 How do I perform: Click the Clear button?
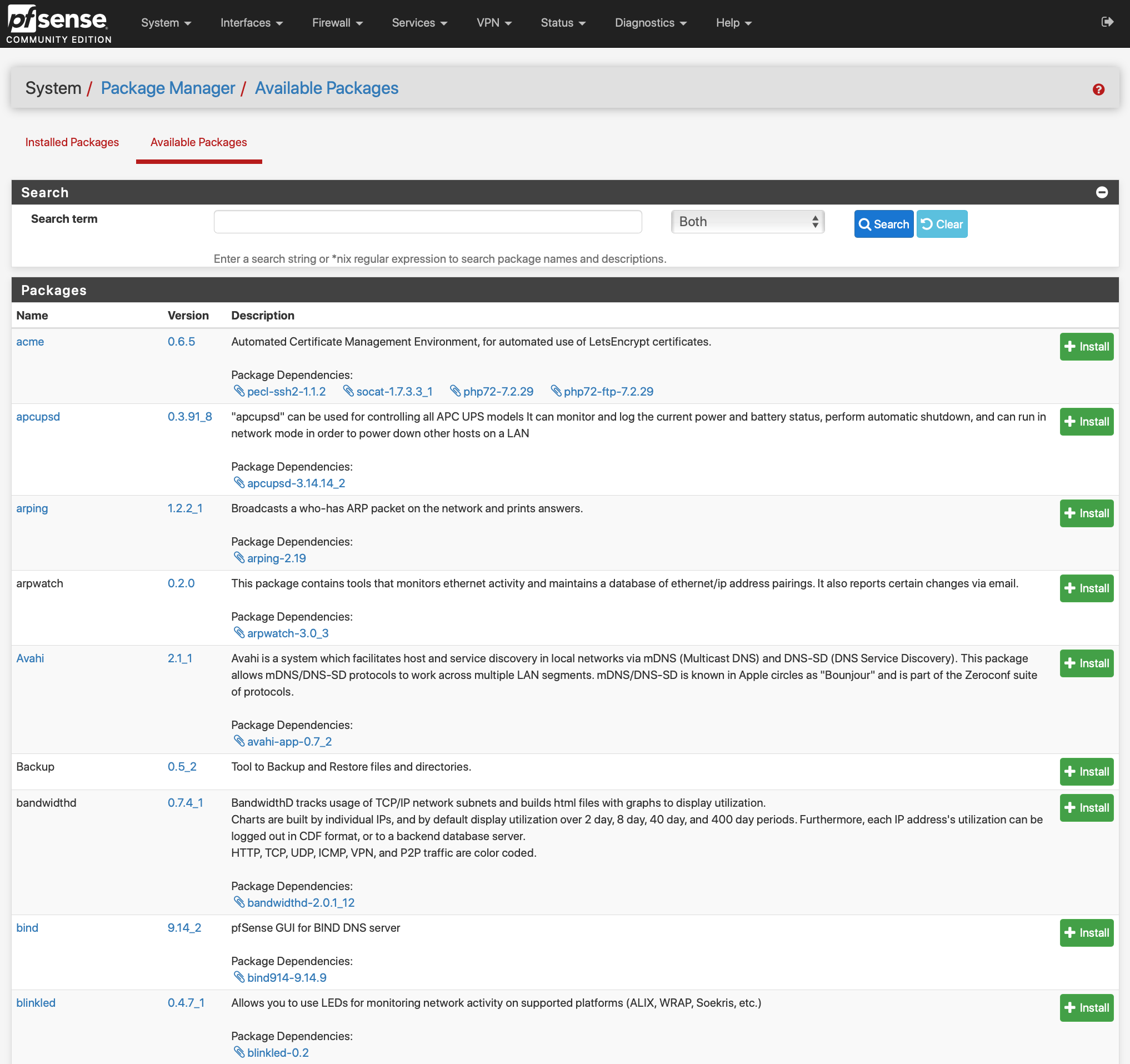[941, 224]
